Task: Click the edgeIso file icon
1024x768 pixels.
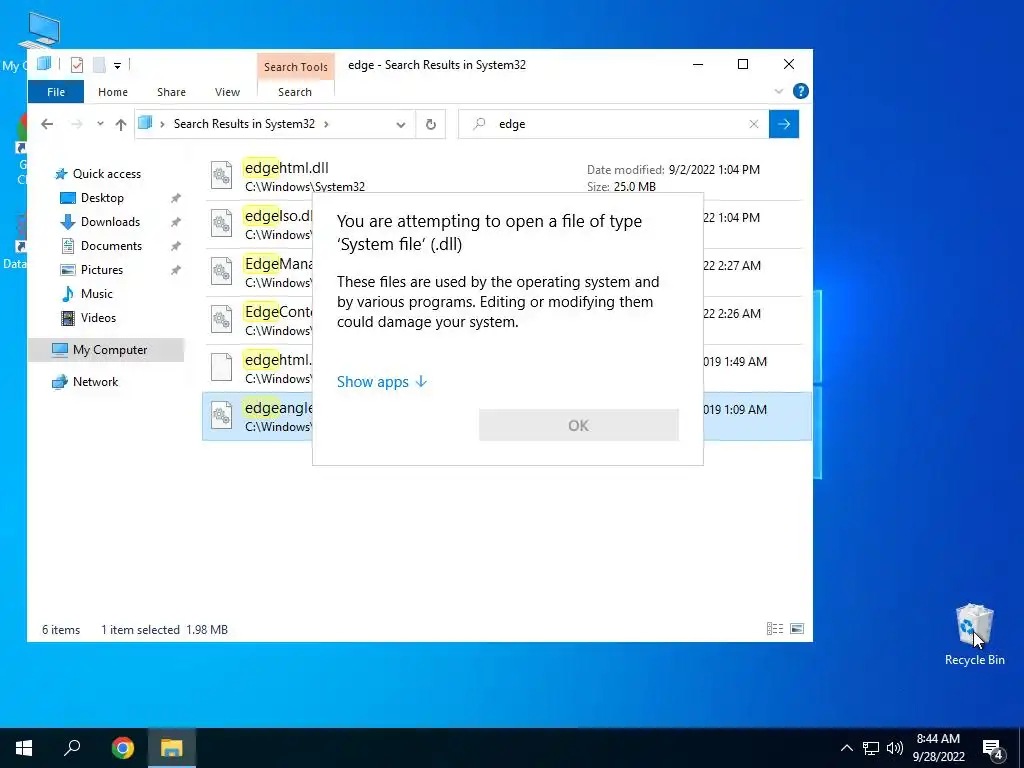Action: (221, 223)
